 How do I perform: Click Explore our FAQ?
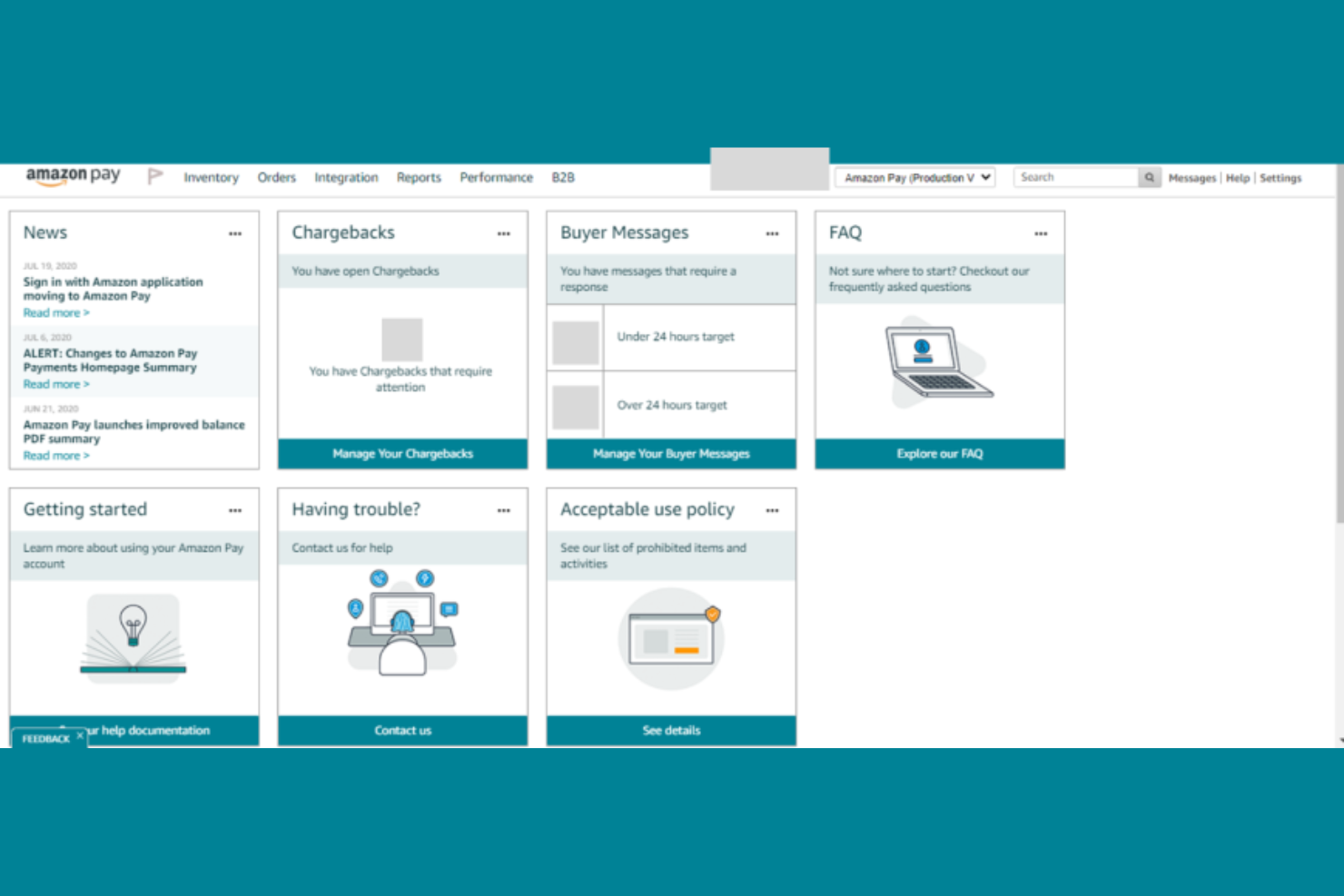(939, 453)
